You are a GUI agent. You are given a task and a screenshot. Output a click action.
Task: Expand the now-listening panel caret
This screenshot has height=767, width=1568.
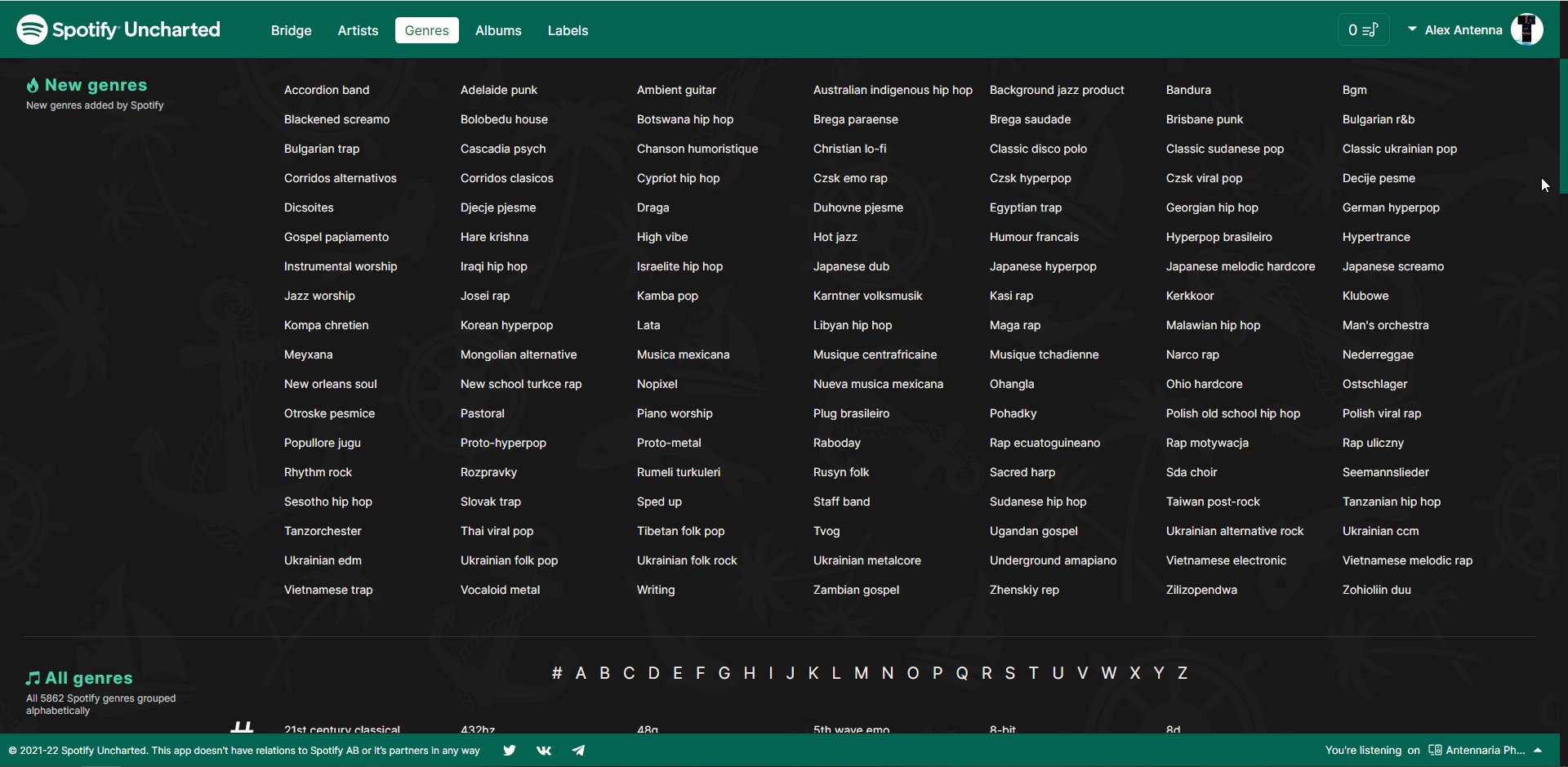[x=1538, y=750]
